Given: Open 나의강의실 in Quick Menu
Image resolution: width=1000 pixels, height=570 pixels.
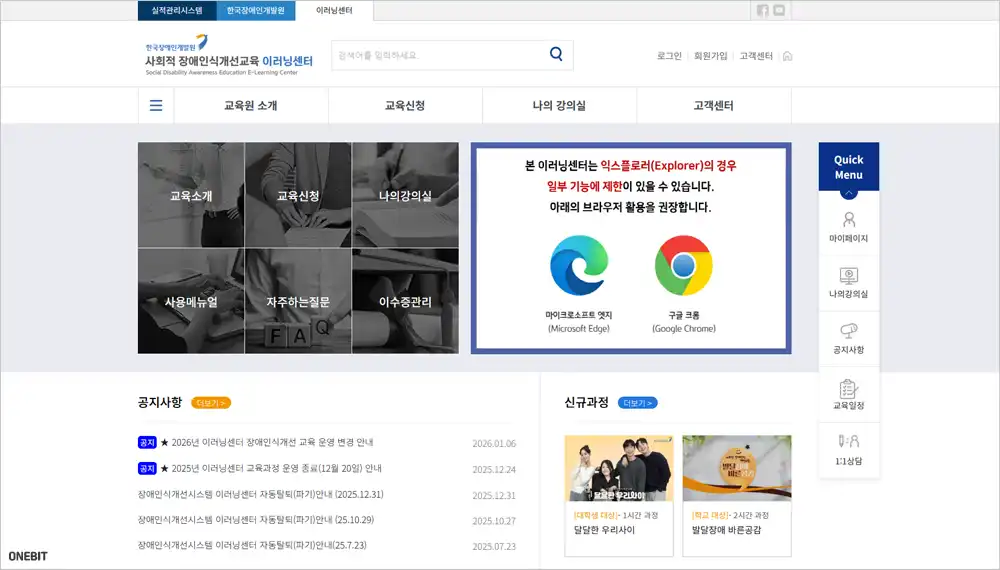Looking at the screenshot, I should pos(848,283).
